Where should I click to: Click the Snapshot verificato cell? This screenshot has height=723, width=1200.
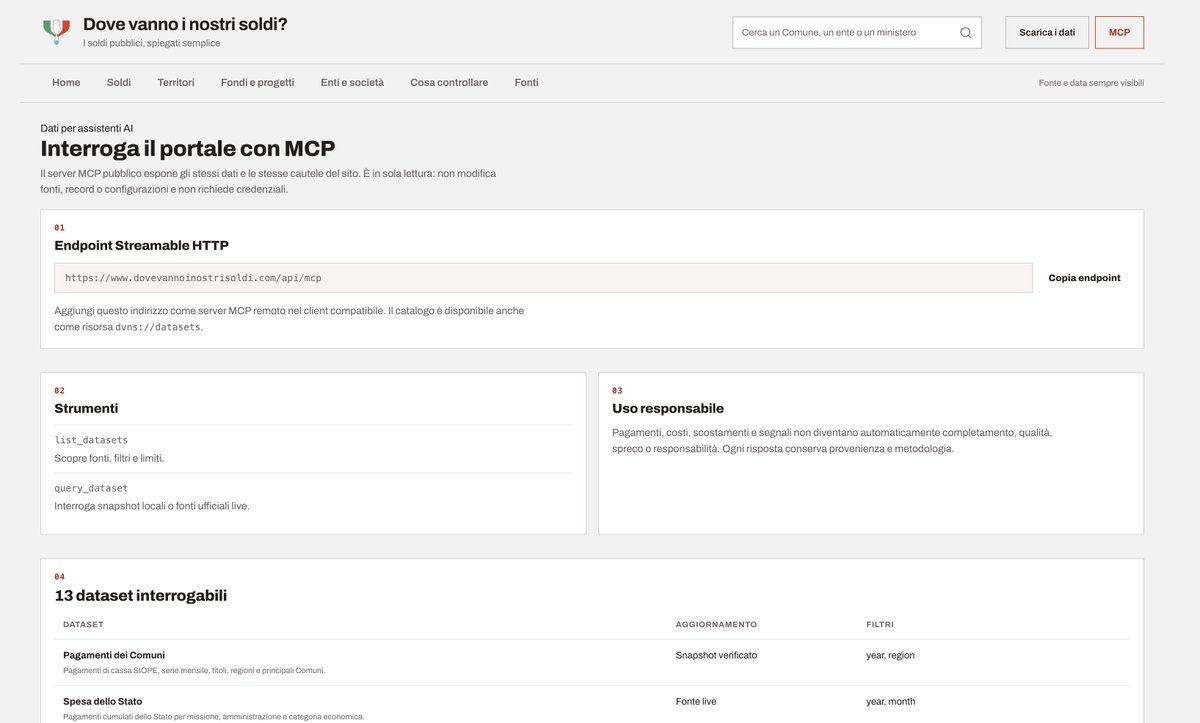point(716,655)
